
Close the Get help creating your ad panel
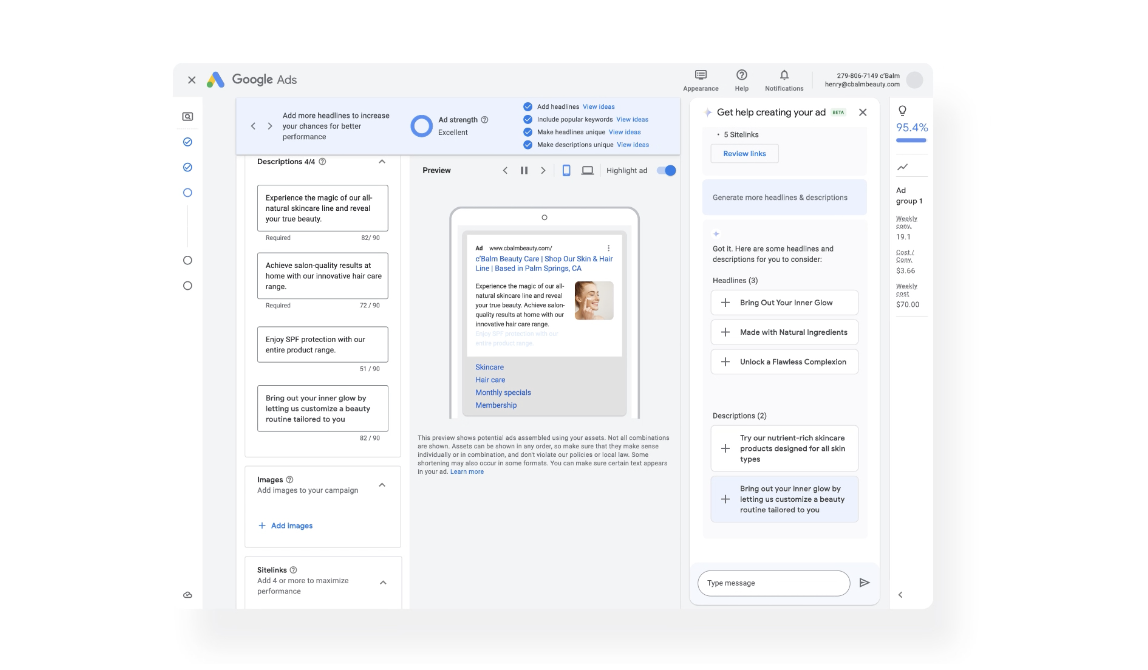[x=863, y=113]
